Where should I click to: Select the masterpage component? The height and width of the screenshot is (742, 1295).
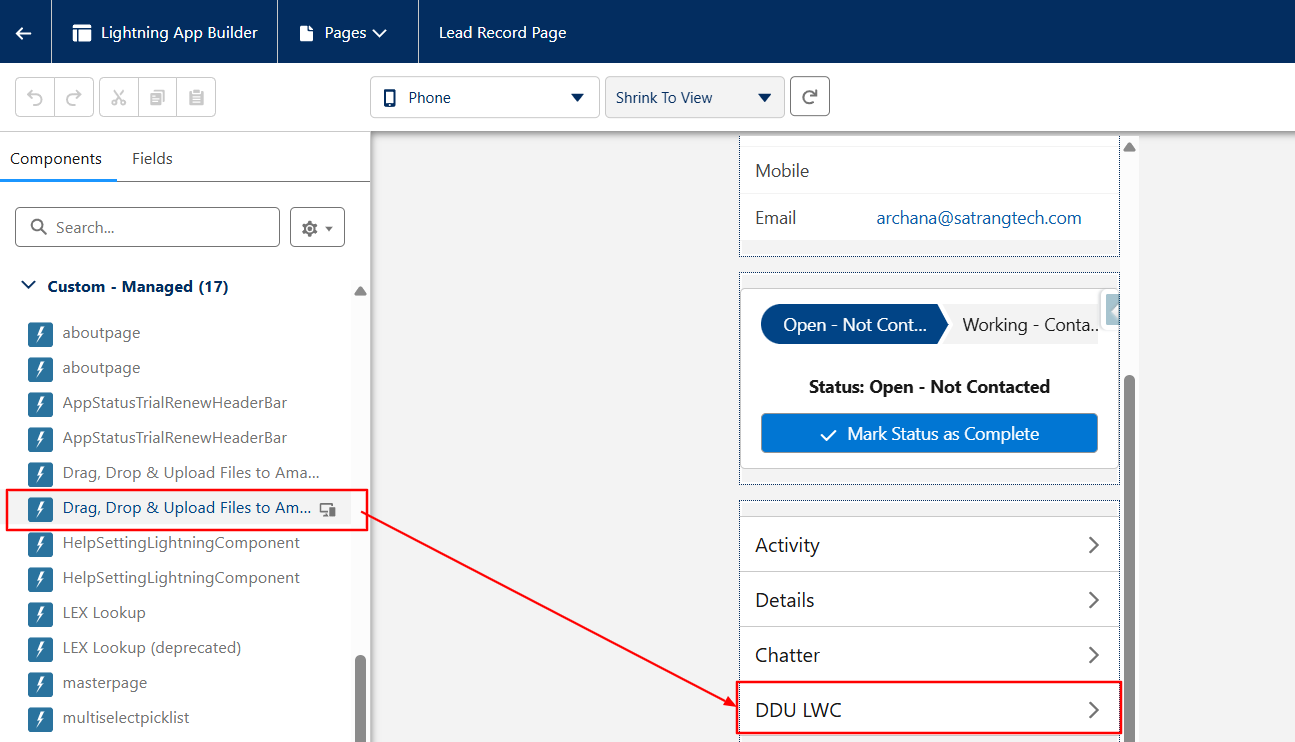104,683
